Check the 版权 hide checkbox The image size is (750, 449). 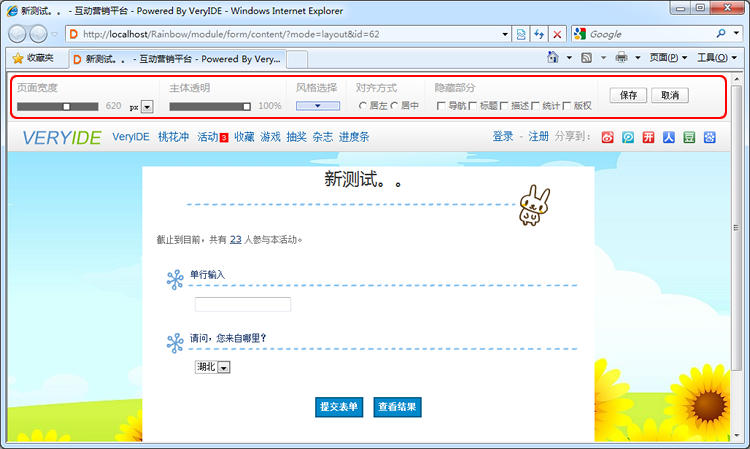click(567, 106)
